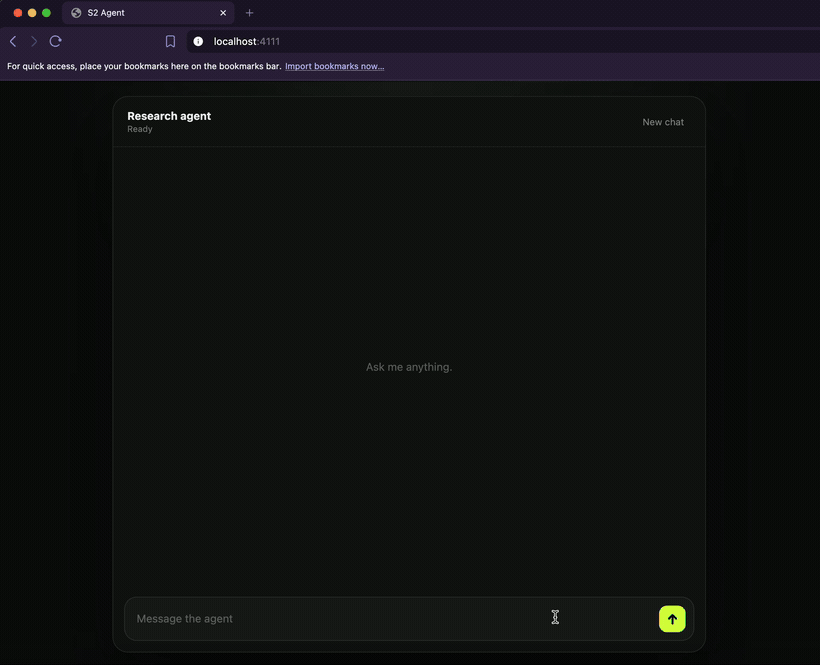Go forward with the browser forward arrow
820x665 pixels.
(34, 41)
